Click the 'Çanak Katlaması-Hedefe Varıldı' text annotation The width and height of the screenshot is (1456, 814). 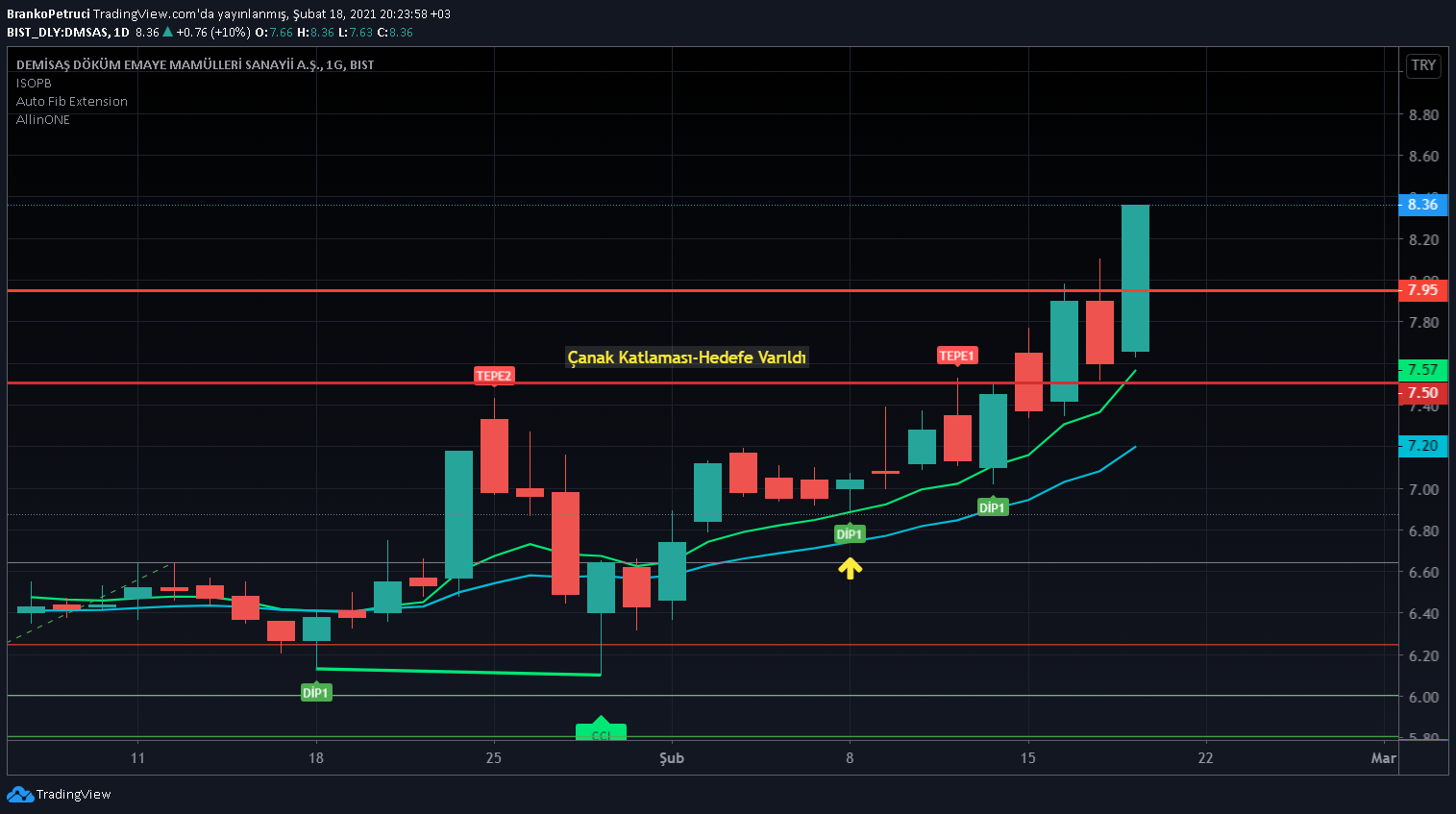coord(687,358)
